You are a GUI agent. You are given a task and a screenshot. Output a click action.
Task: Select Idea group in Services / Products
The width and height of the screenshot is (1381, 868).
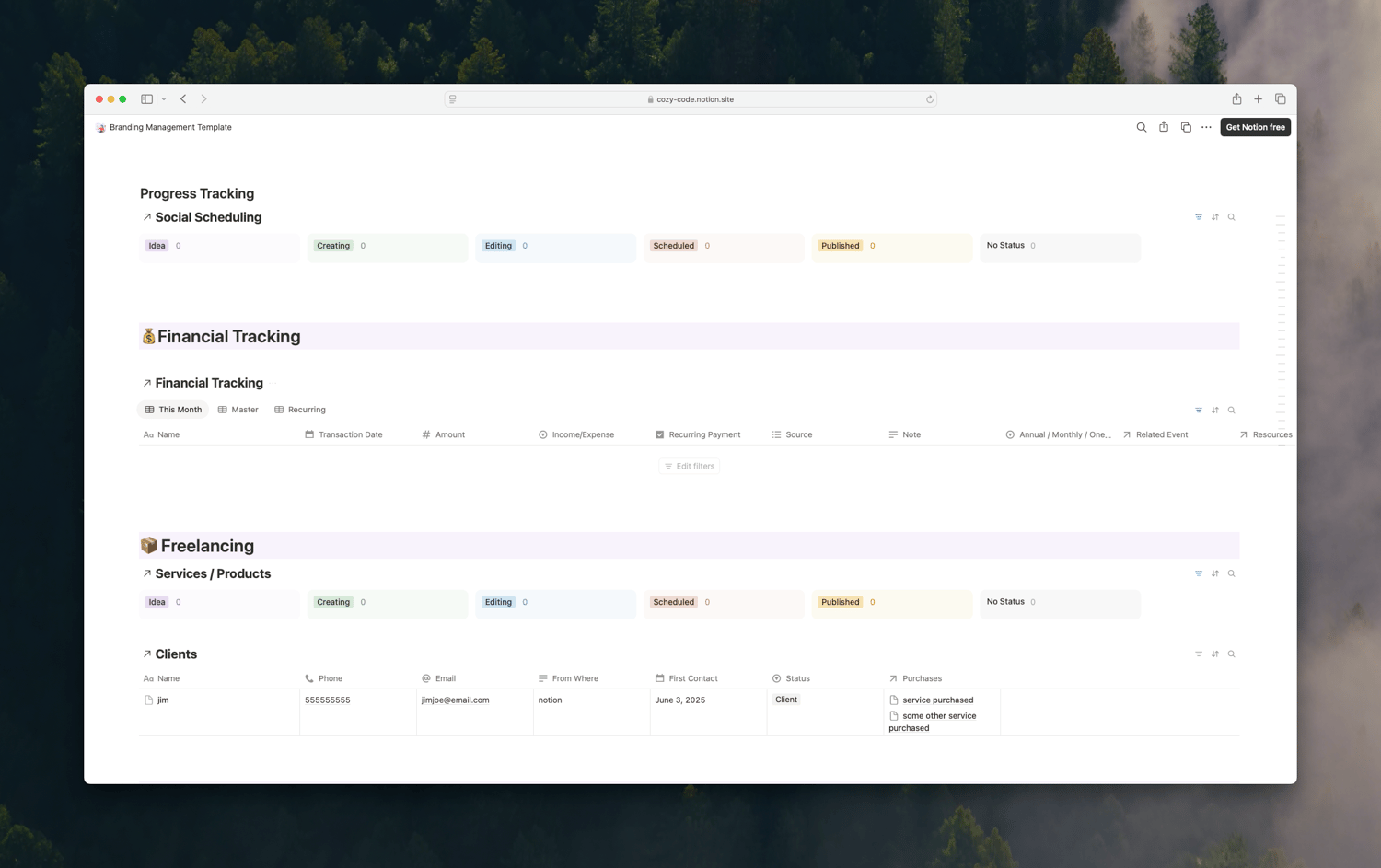[x=157, y=602]
